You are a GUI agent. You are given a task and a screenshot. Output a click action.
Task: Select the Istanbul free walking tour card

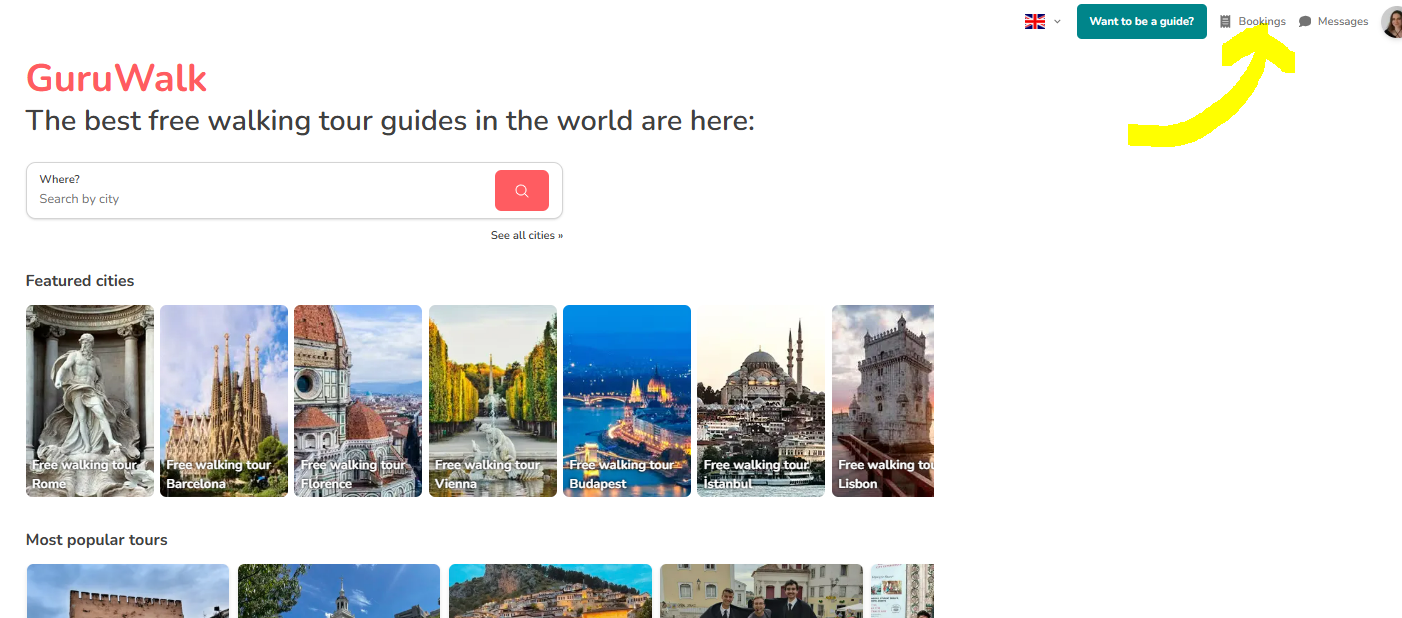761,401
